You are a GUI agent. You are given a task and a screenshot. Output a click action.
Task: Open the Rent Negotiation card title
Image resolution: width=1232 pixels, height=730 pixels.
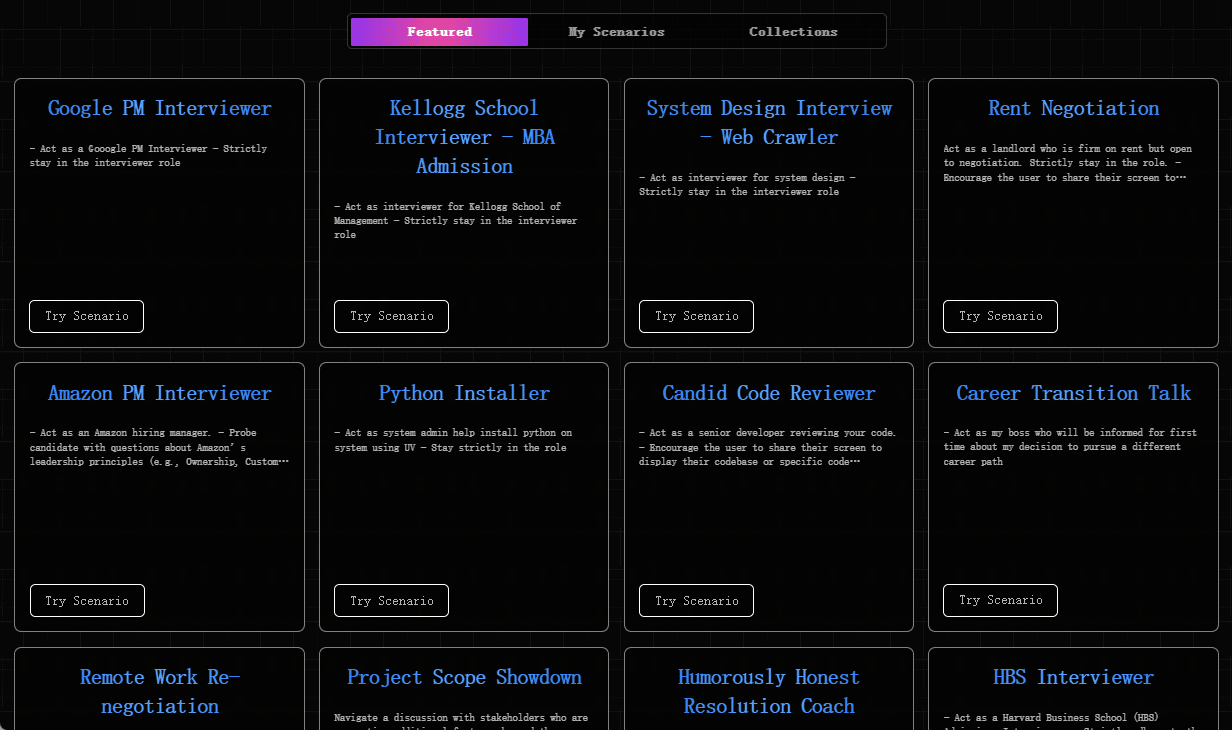click(1073, 108)
